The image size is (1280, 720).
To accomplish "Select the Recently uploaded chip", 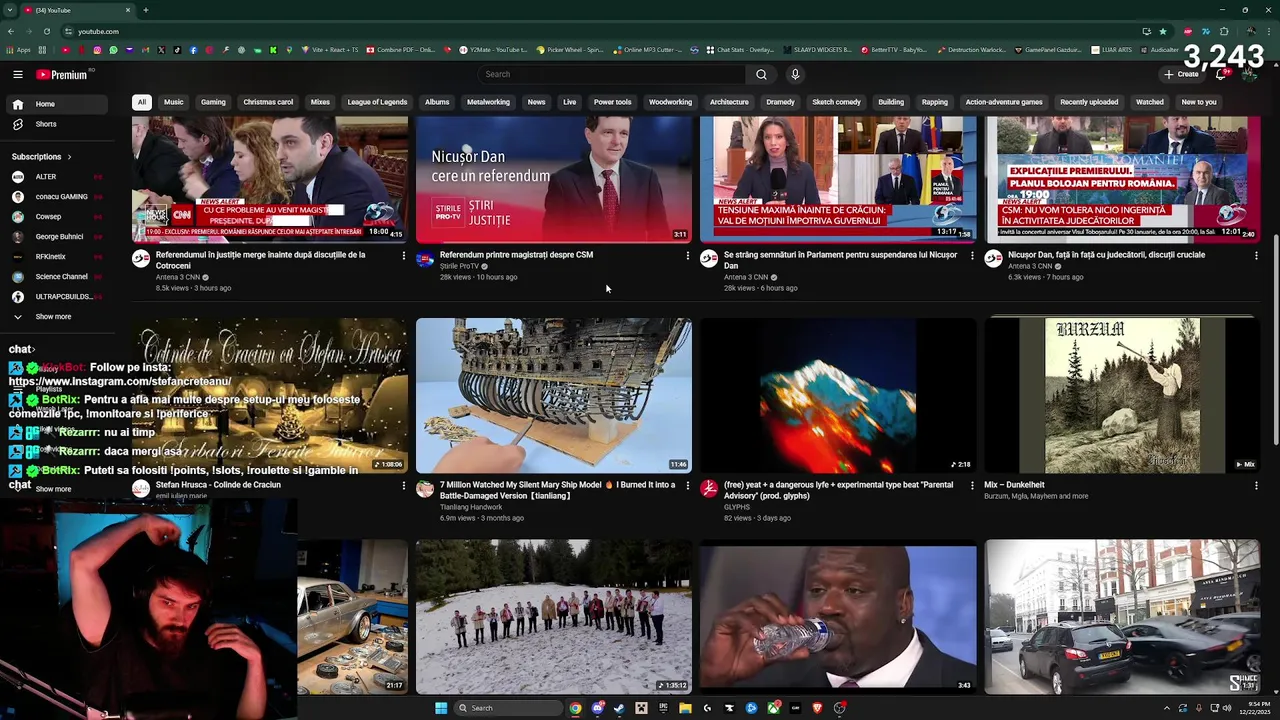I will tap(1089, 102).
